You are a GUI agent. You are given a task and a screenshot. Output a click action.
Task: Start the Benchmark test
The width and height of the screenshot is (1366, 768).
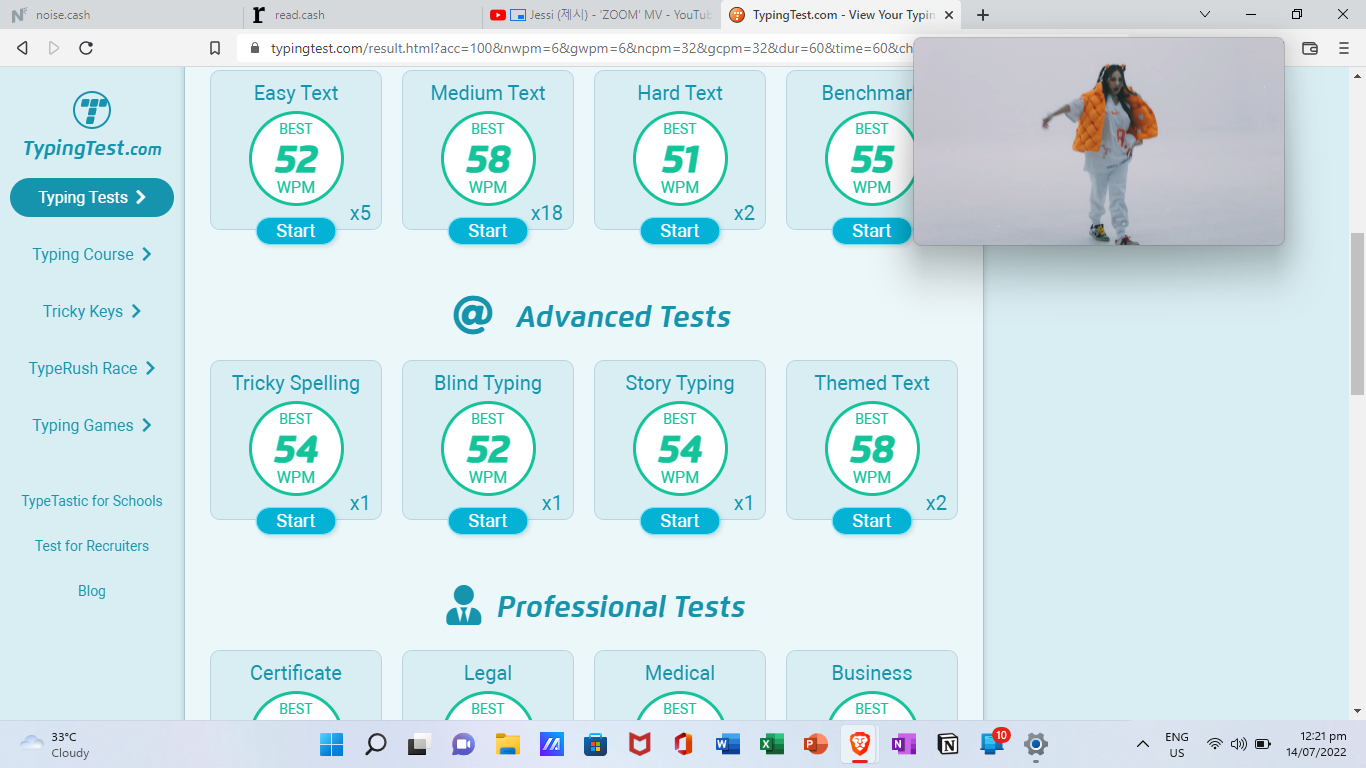(872, 231)
